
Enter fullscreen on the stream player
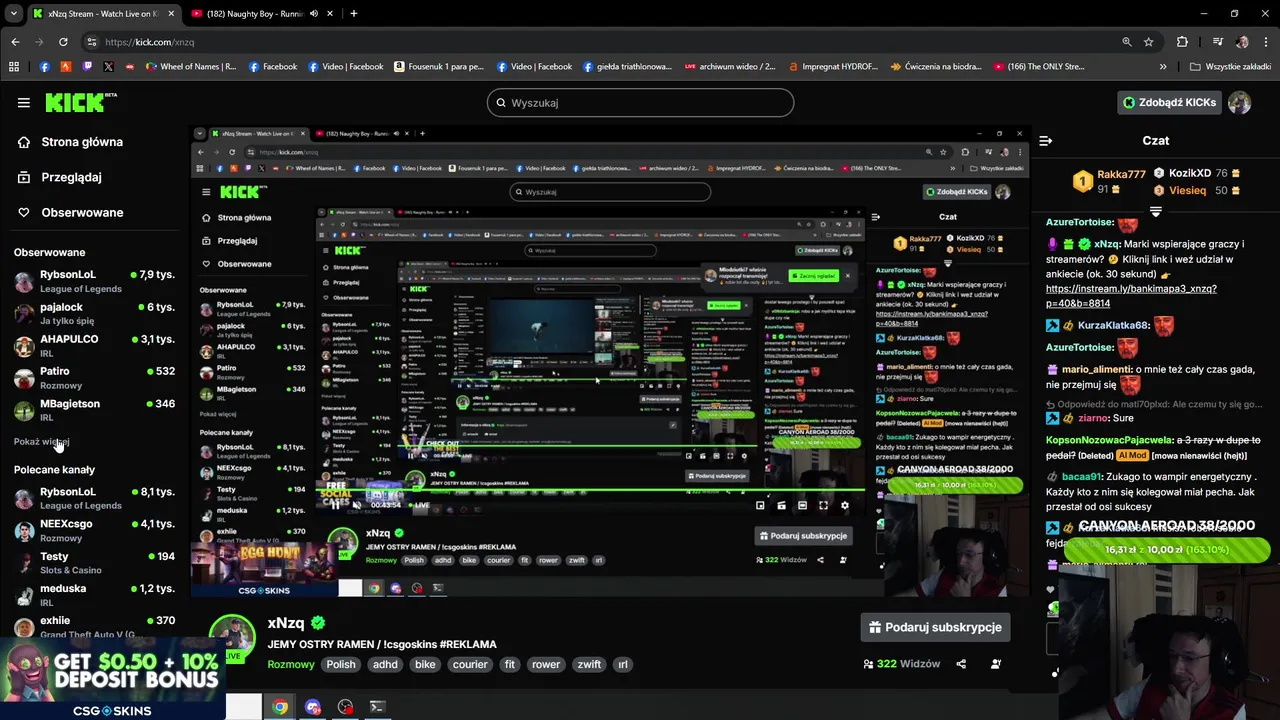(823, 505)
